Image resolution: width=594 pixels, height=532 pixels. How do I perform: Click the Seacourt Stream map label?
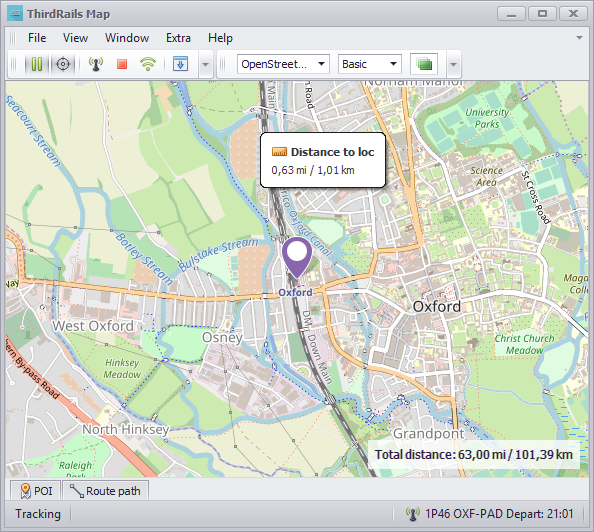(33, 131)
